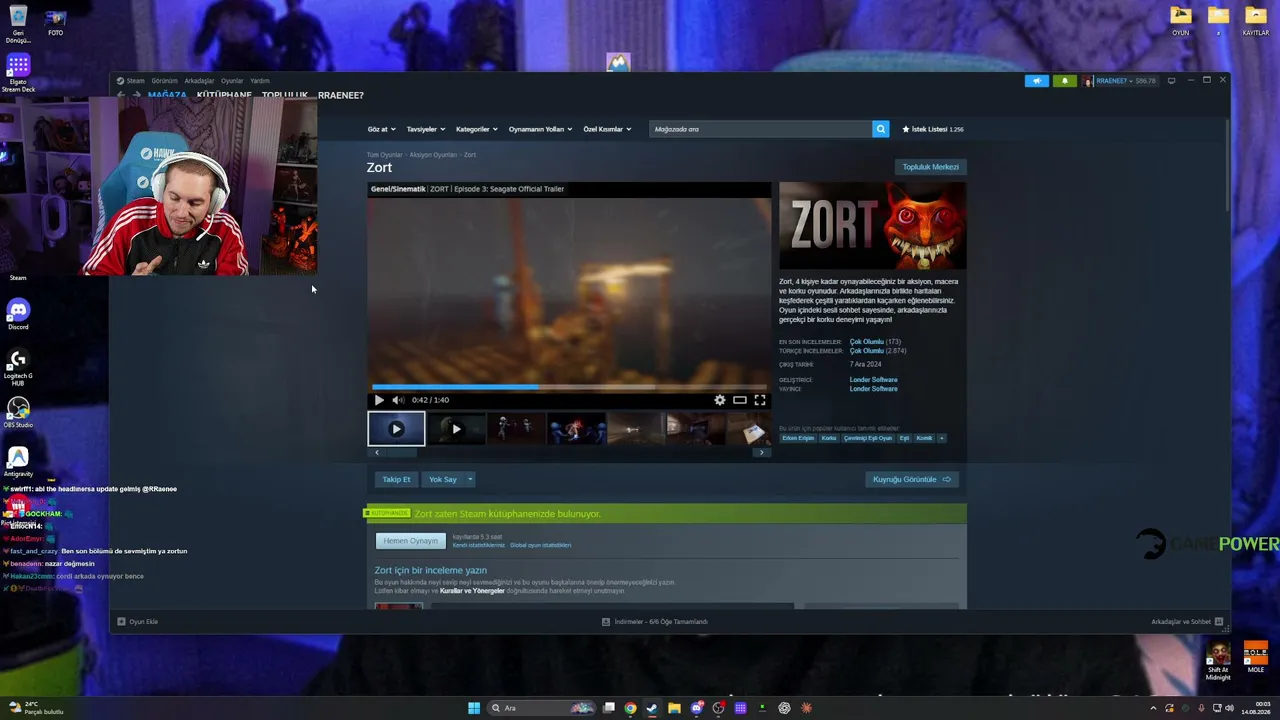Click the Kurallar ve Yönergeler link

(472, 591)
